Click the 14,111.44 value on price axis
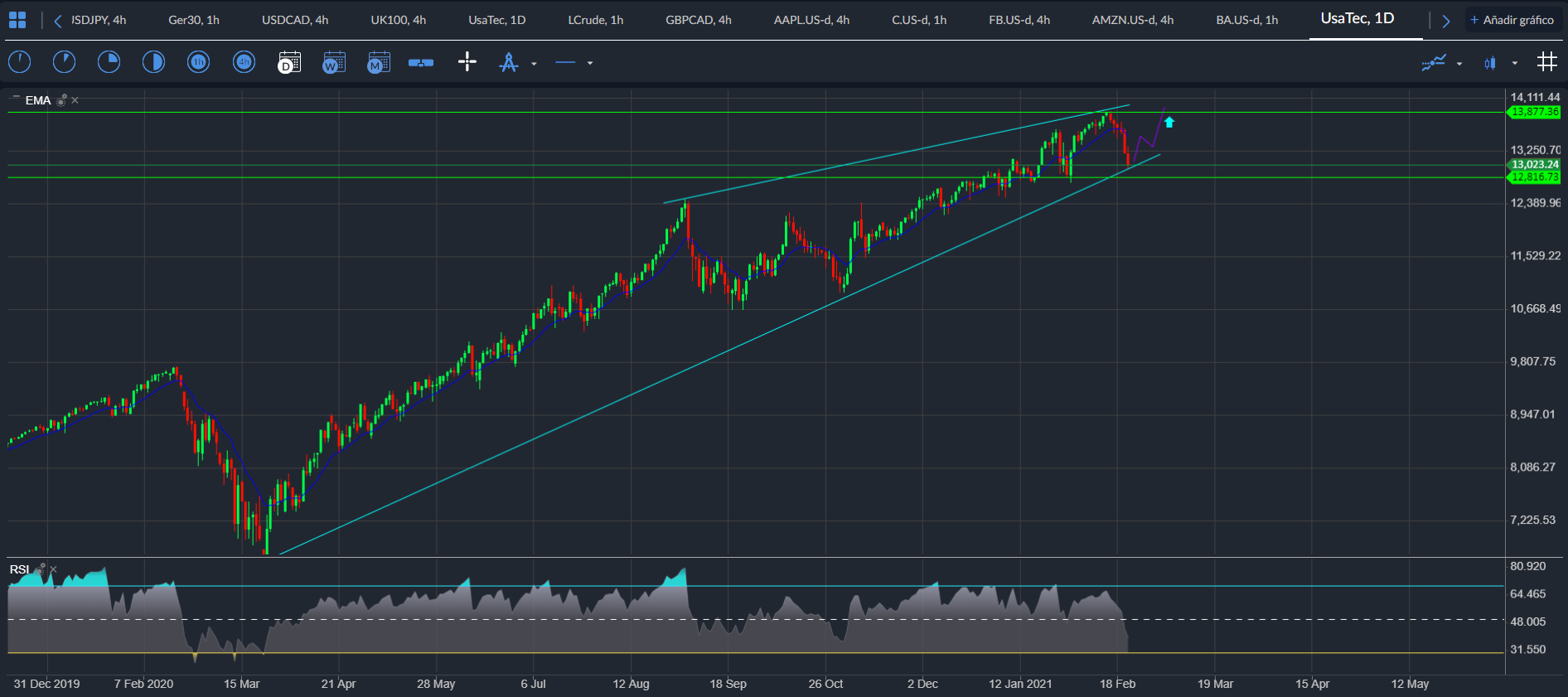Image resolution: width=1568 pixels, height=697 pixels. pyautogui.click(x=1535, y=97)
